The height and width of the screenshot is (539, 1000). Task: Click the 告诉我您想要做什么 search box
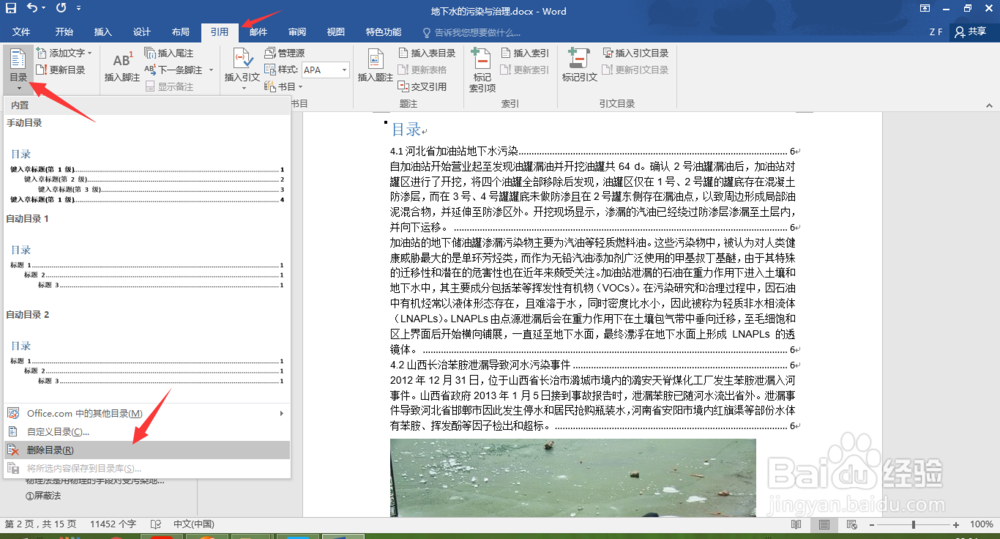pyautogui.click(x=472, y=32)
